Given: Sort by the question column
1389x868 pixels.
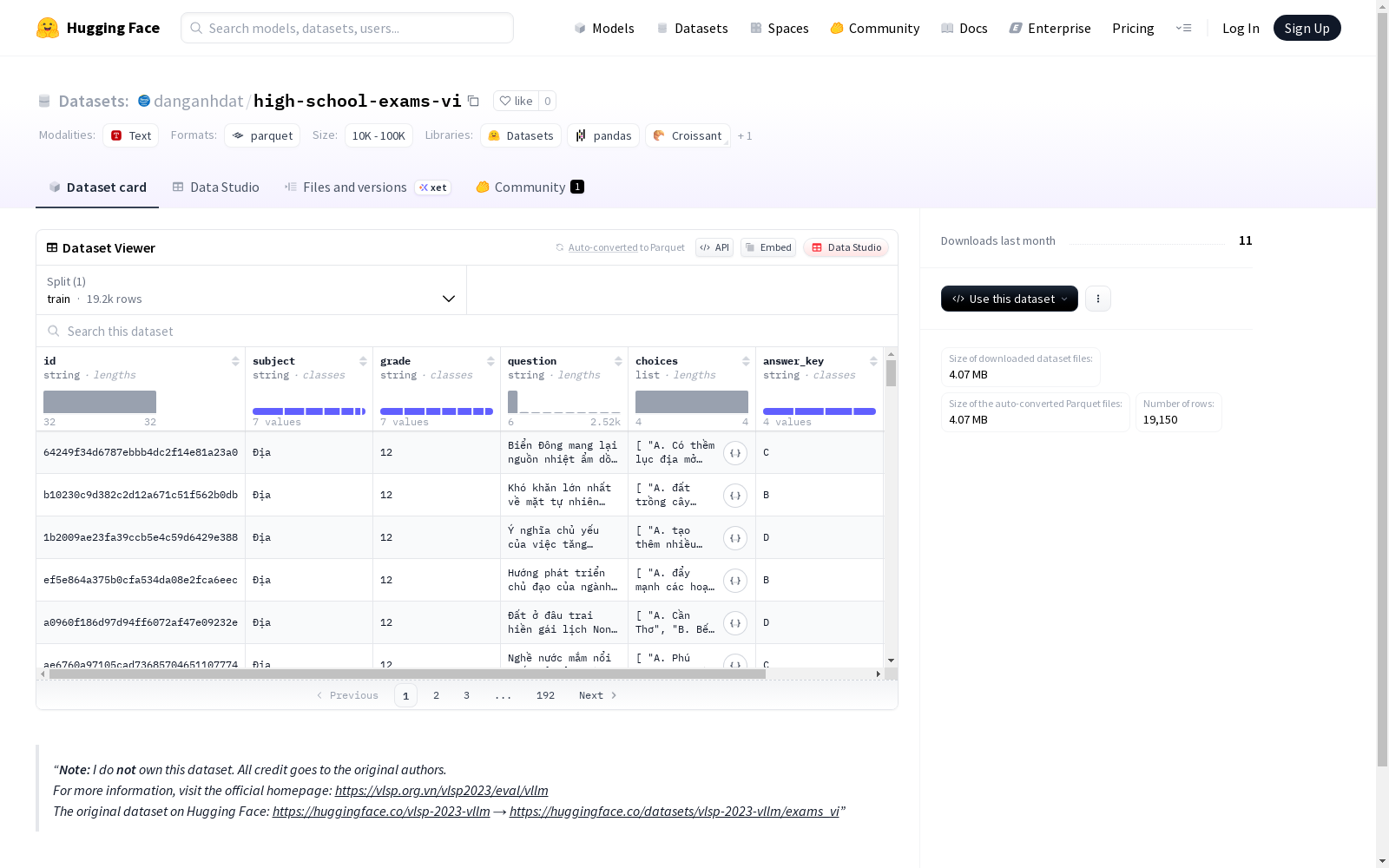Looking at the screenshot, I should click(618, 361).
